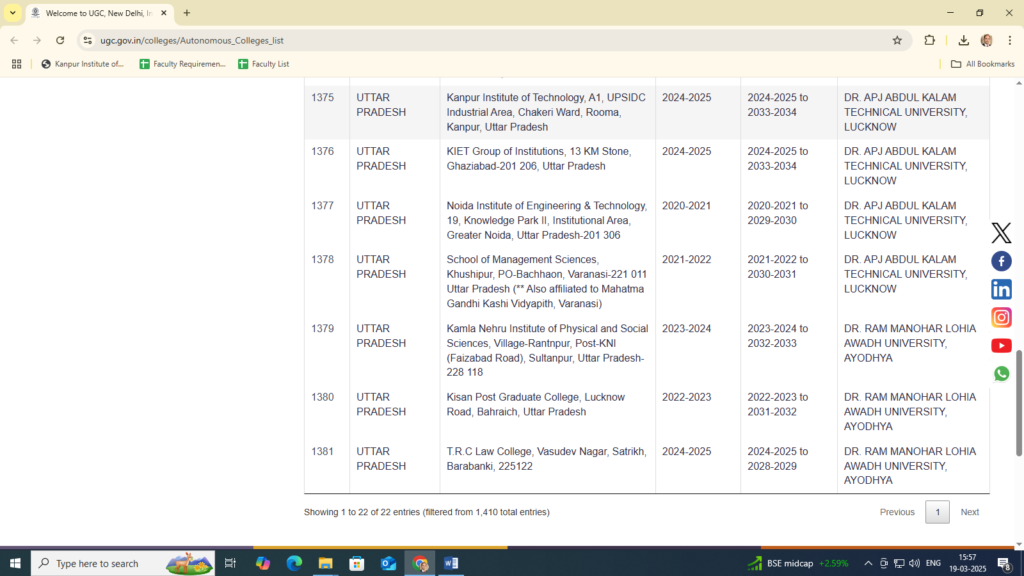Select the School of Management Sciences cell

[x=547, y=281]
